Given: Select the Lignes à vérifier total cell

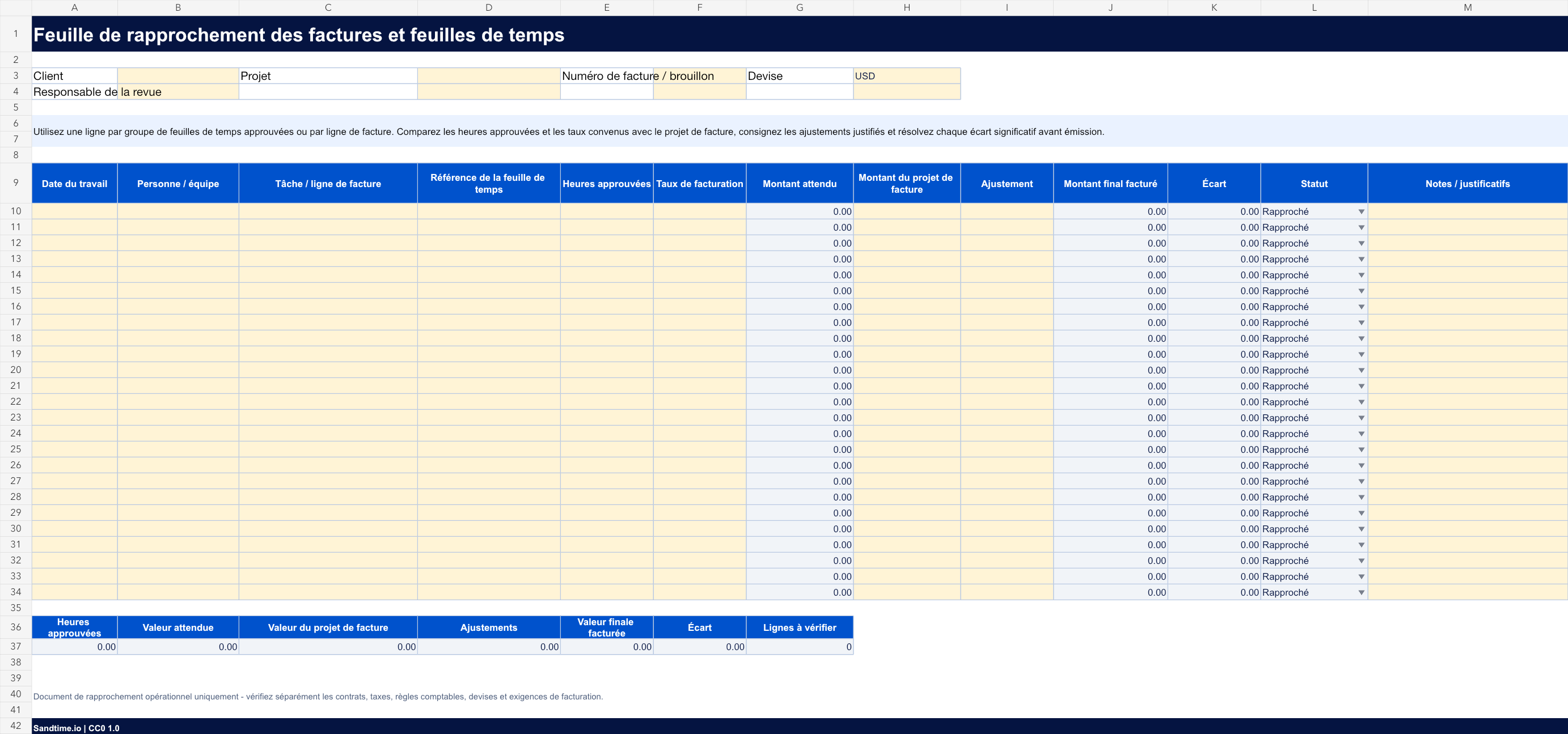Looking at the screenshot, I should click(799, 646).
